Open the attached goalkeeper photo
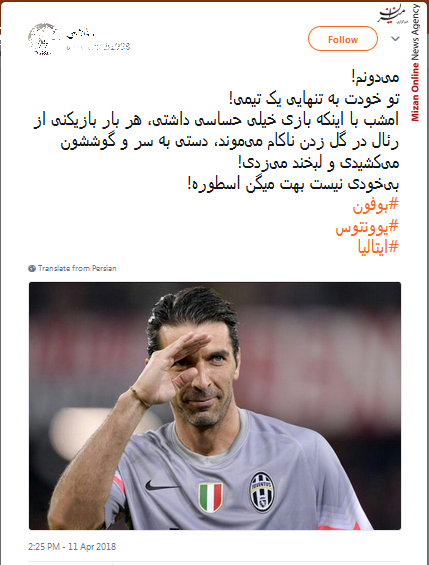429x565 pixels. coord(215,406)
